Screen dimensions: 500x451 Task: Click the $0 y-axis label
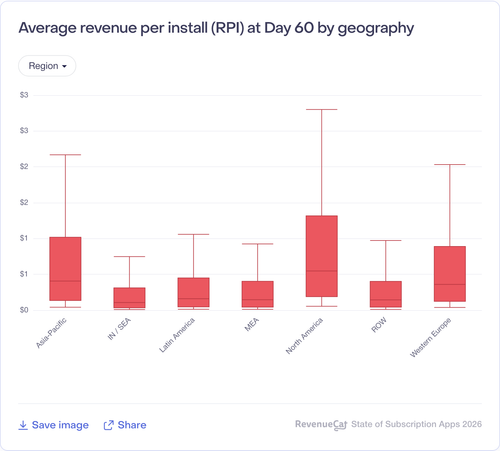pyautogui.click(x=24, y=310)
